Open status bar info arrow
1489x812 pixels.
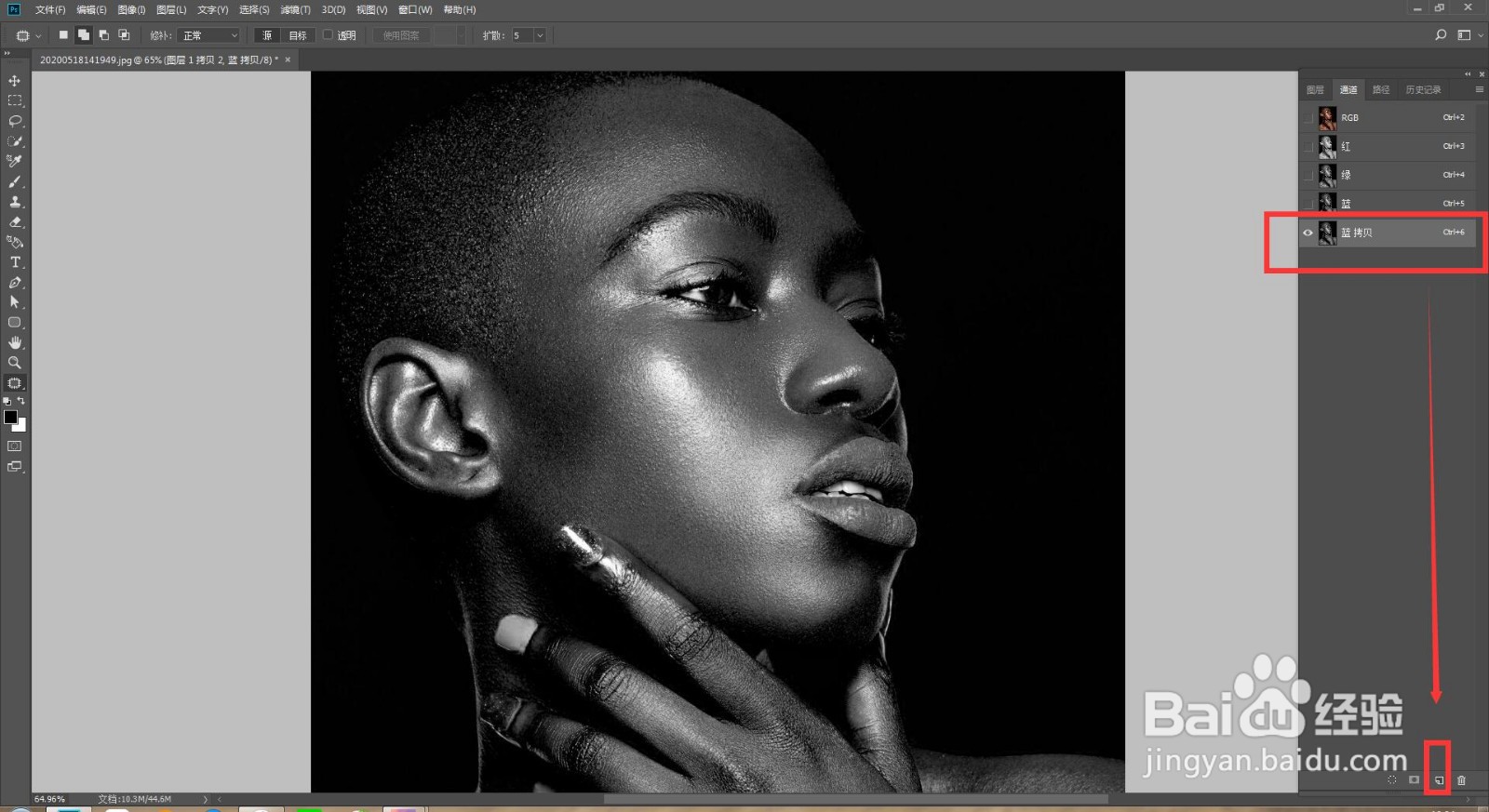[206, 799]
